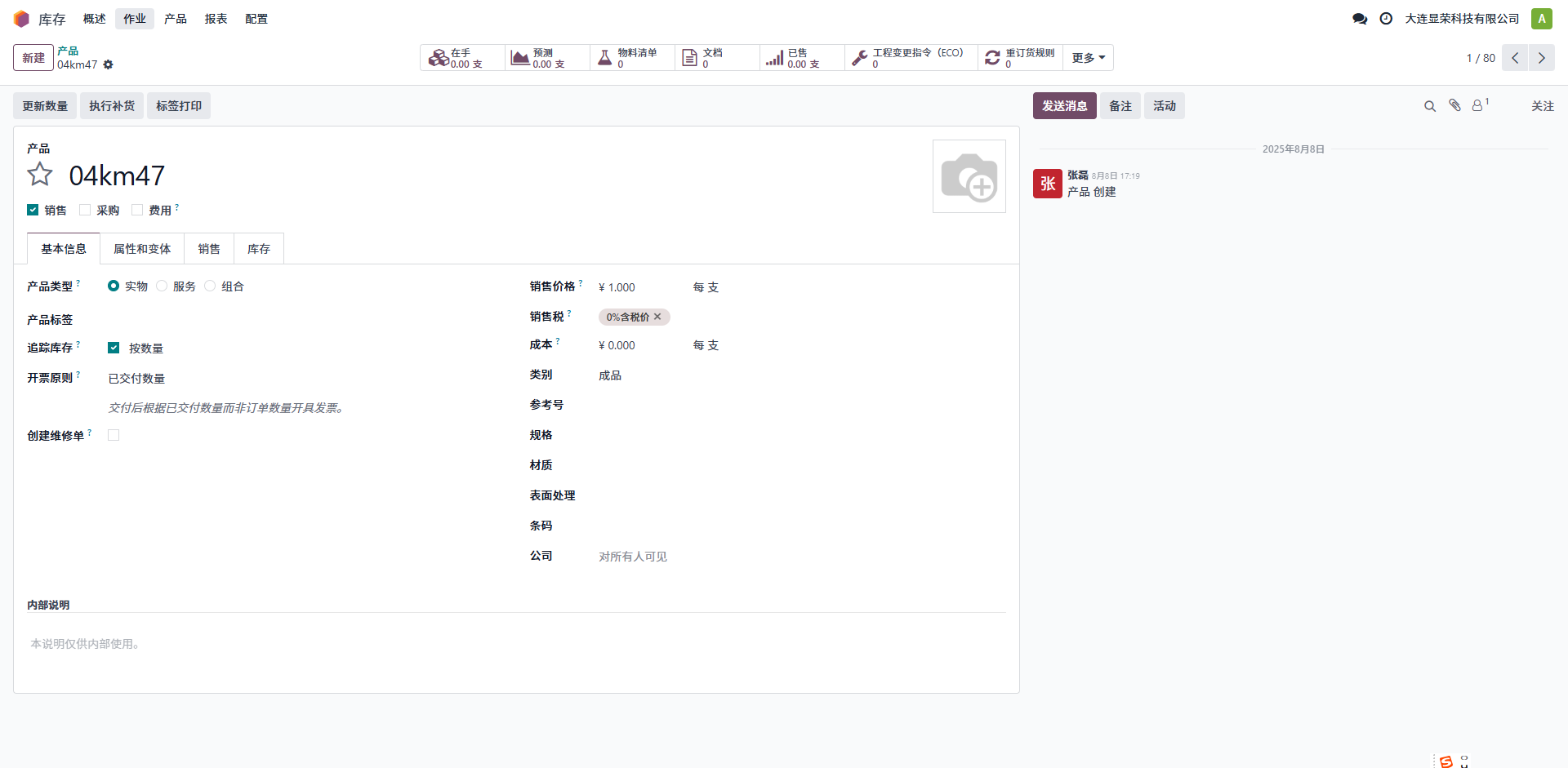Search messages with the magnifier icon
Viewport: 1568px width, 768px height.
point(1430,106)
